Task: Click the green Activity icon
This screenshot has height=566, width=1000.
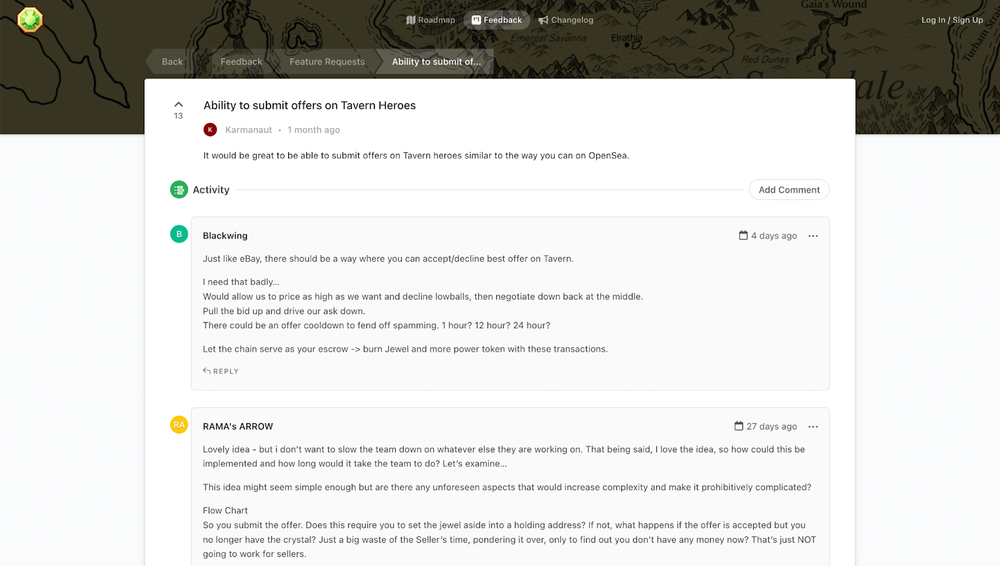Action: pos(179,190)
